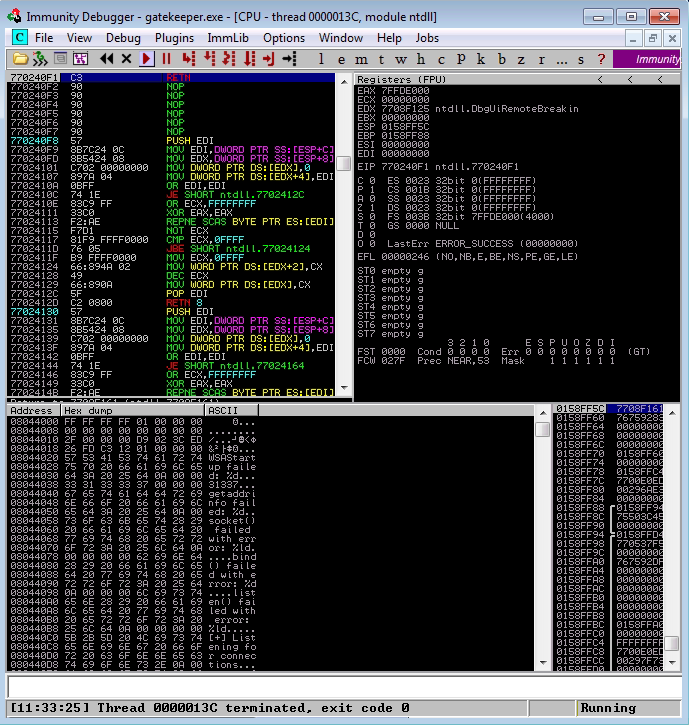689x725 pixels.
Task: Show references via the r button
Action: coord(541,59)
